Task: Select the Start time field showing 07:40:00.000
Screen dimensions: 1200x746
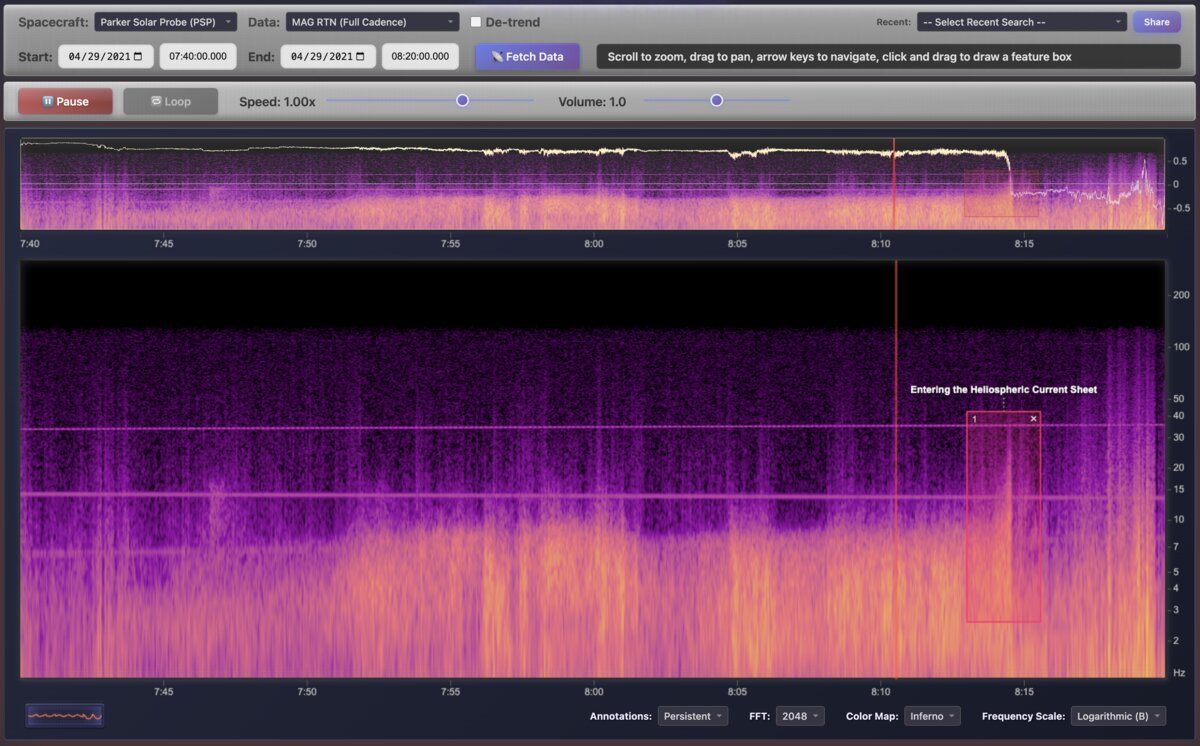Action: 197,57
